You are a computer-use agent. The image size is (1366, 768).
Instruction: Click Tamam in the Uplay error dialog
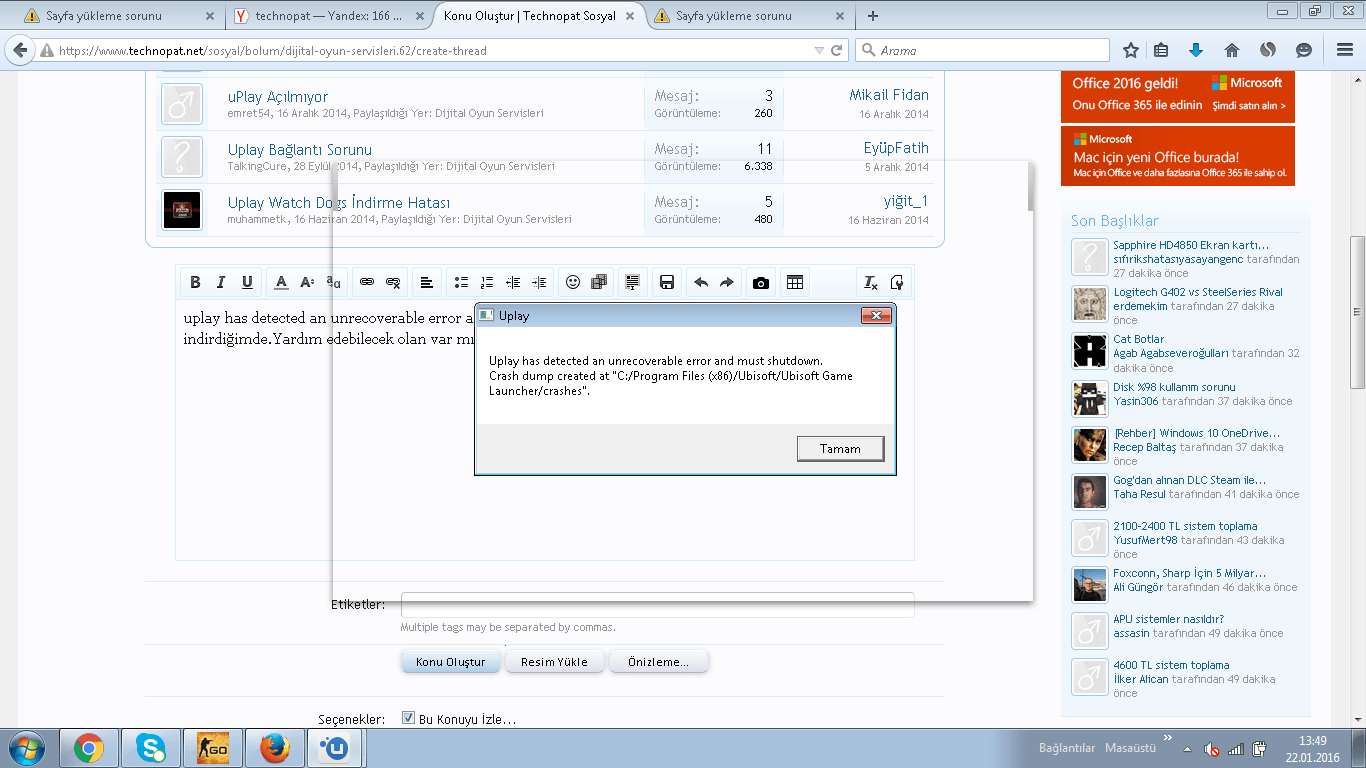tap(840, 449)
